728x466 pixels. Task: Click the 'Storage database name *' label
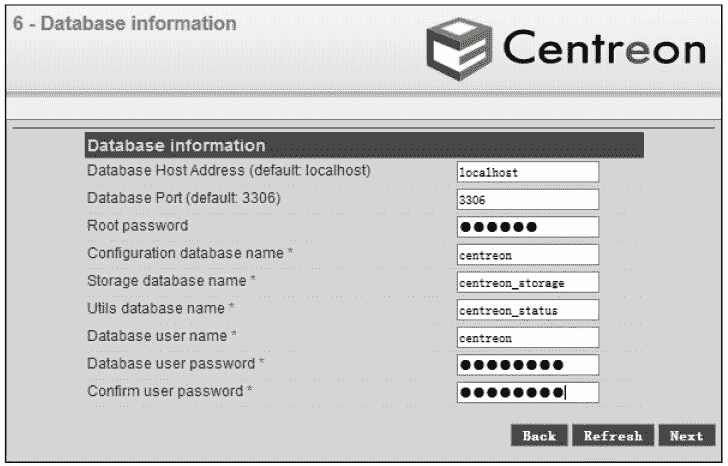click(172, 281)
